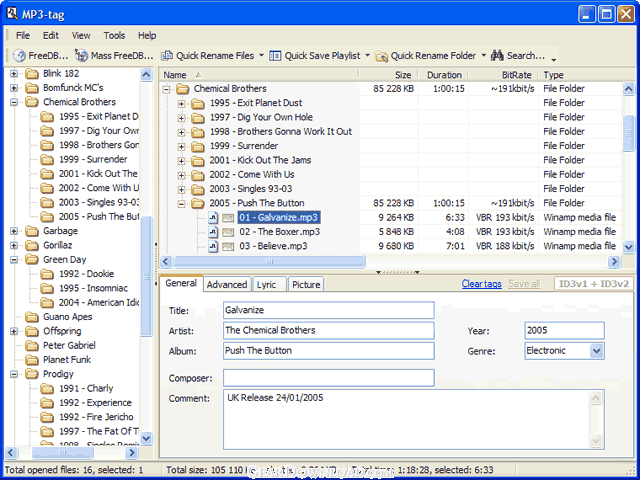
Task: Click the music note icon of 02 - The Boxer.mp3
Action: [x=213, y=232]
